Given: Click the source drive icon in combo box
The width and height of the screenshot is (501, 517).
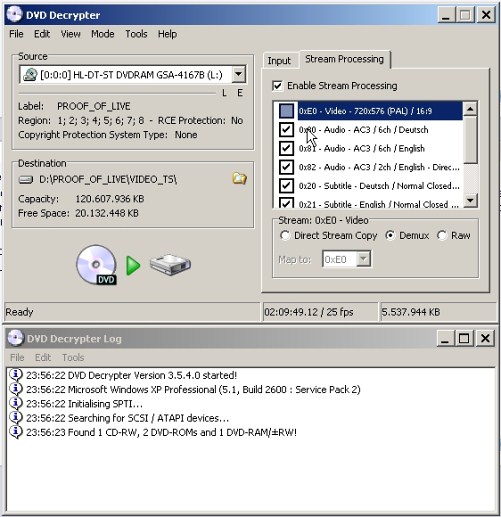Looking at the screenshot, I should [x=30, y=75].
